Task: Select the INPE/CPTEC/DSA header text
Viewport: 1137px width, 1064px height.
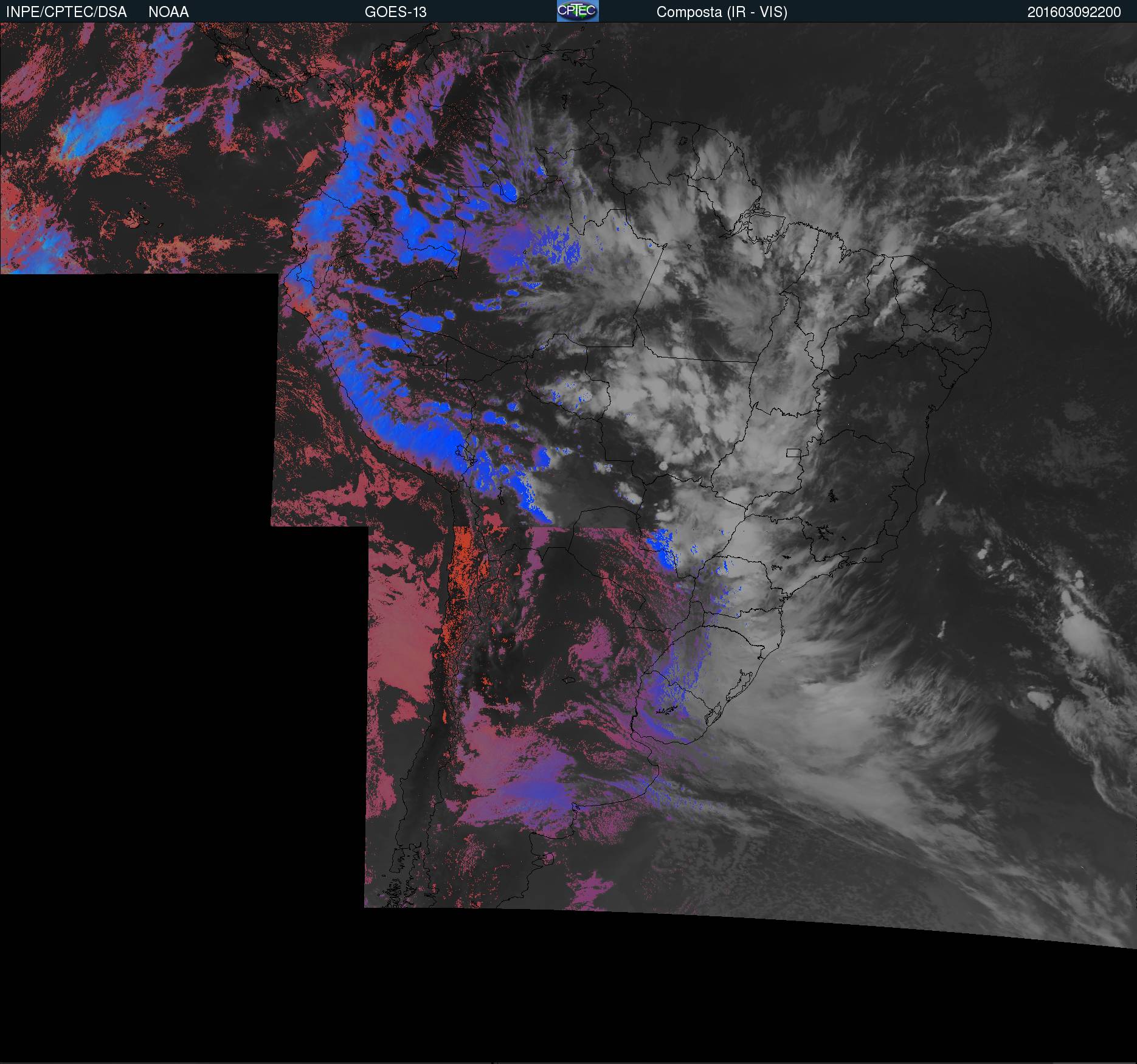Action: [x=66, y=12]
